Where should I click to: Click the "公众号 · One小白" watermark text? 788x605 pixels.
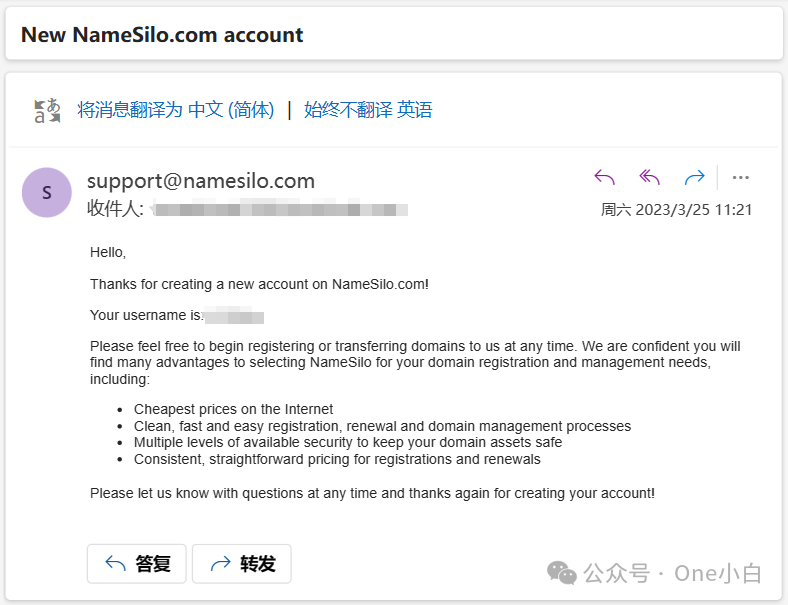coord(672,574)
